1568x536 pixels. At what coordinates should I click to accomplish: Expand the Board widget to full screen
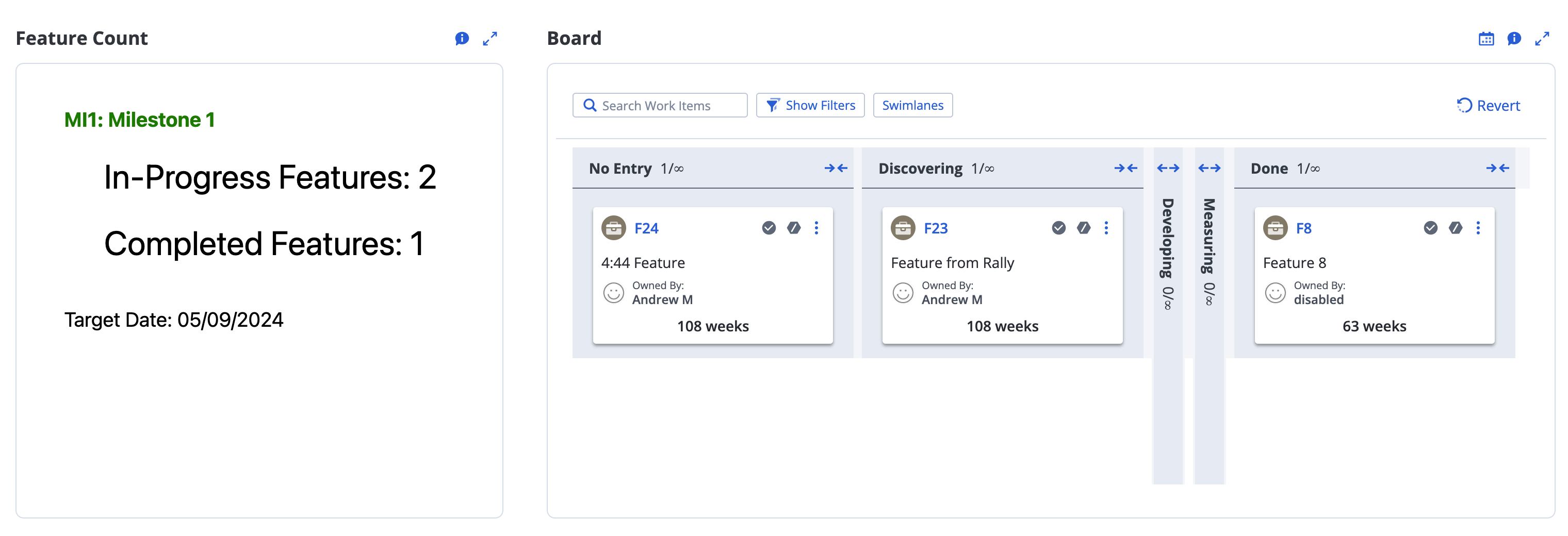point(1544,38)
